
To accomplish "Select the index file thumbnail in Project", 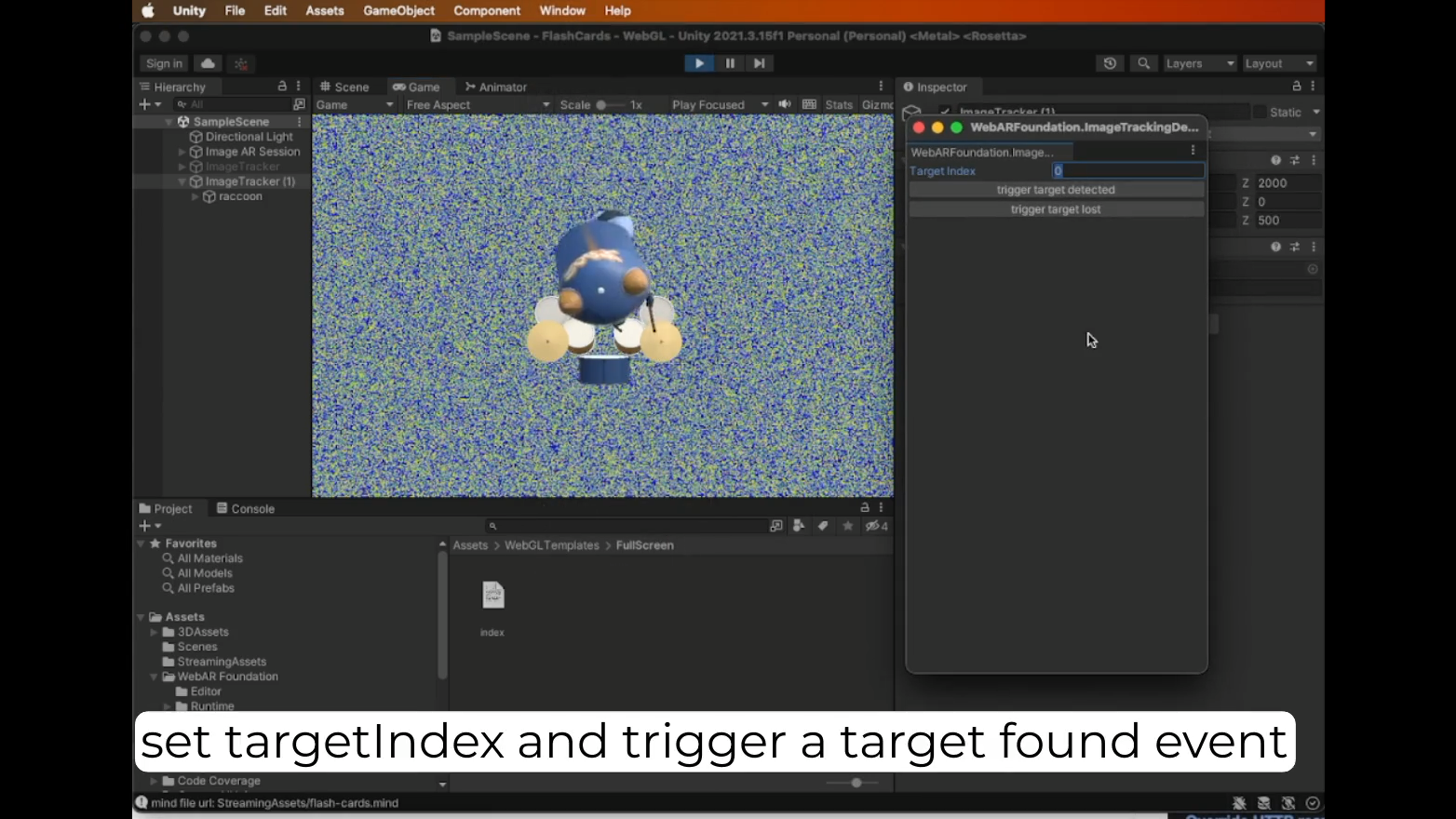I will pos(492,595).
